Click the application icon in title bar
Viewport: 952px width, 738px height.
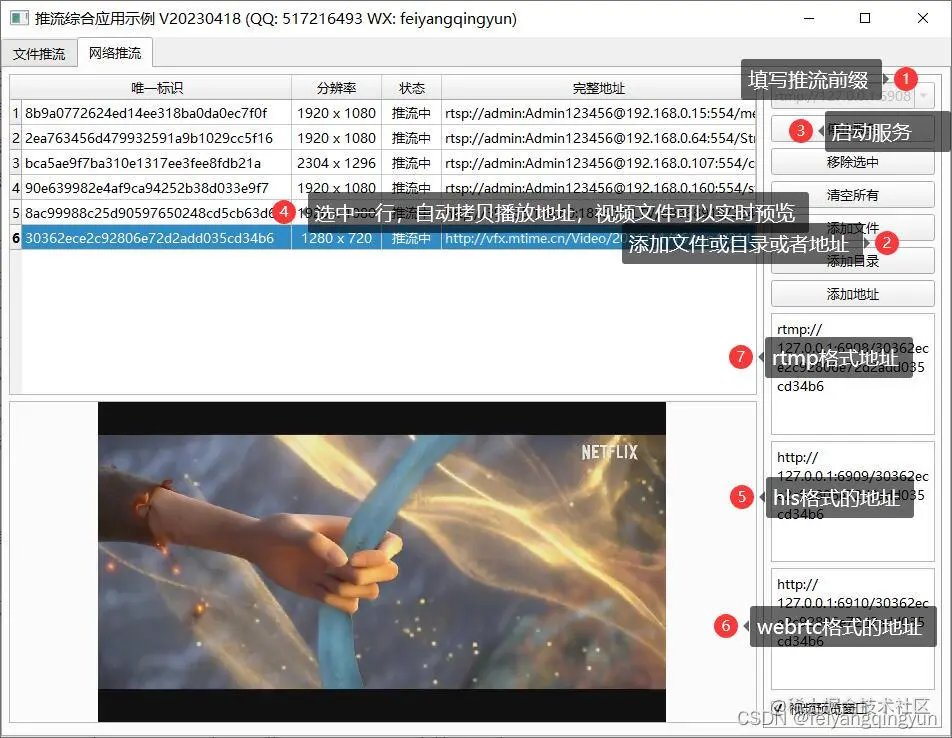click(x=19, y=18)
